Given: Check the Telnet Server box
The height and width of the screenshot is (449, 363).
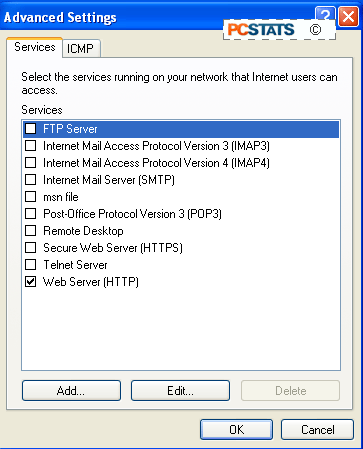Looking at the screenshot, I should pyautogui.click(x=31, y=265).
